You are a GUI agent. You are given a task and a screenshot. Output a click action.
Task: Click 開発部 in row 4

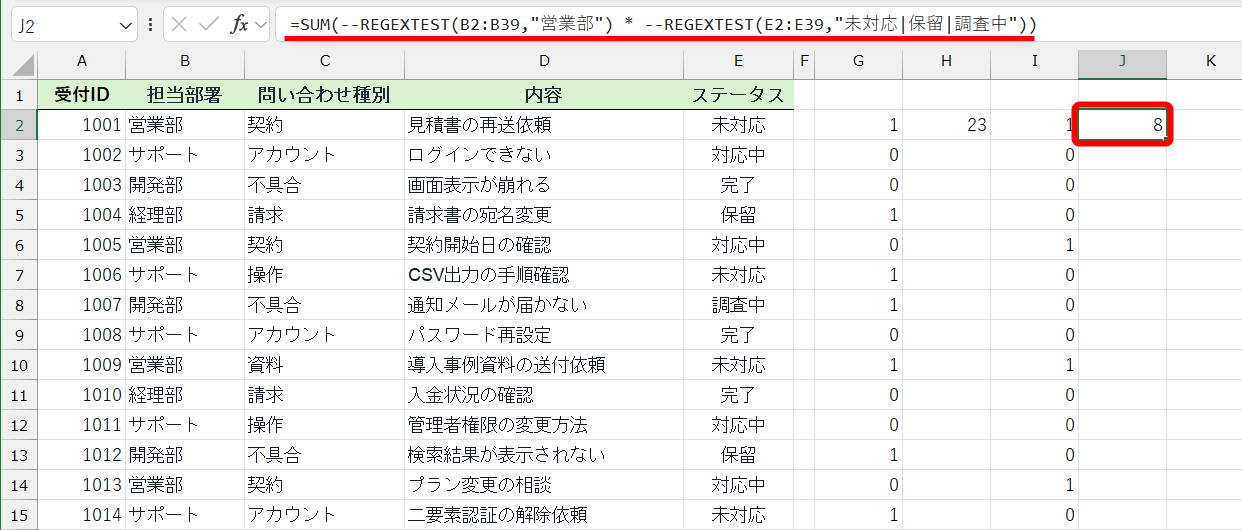[x=185, y=185]
